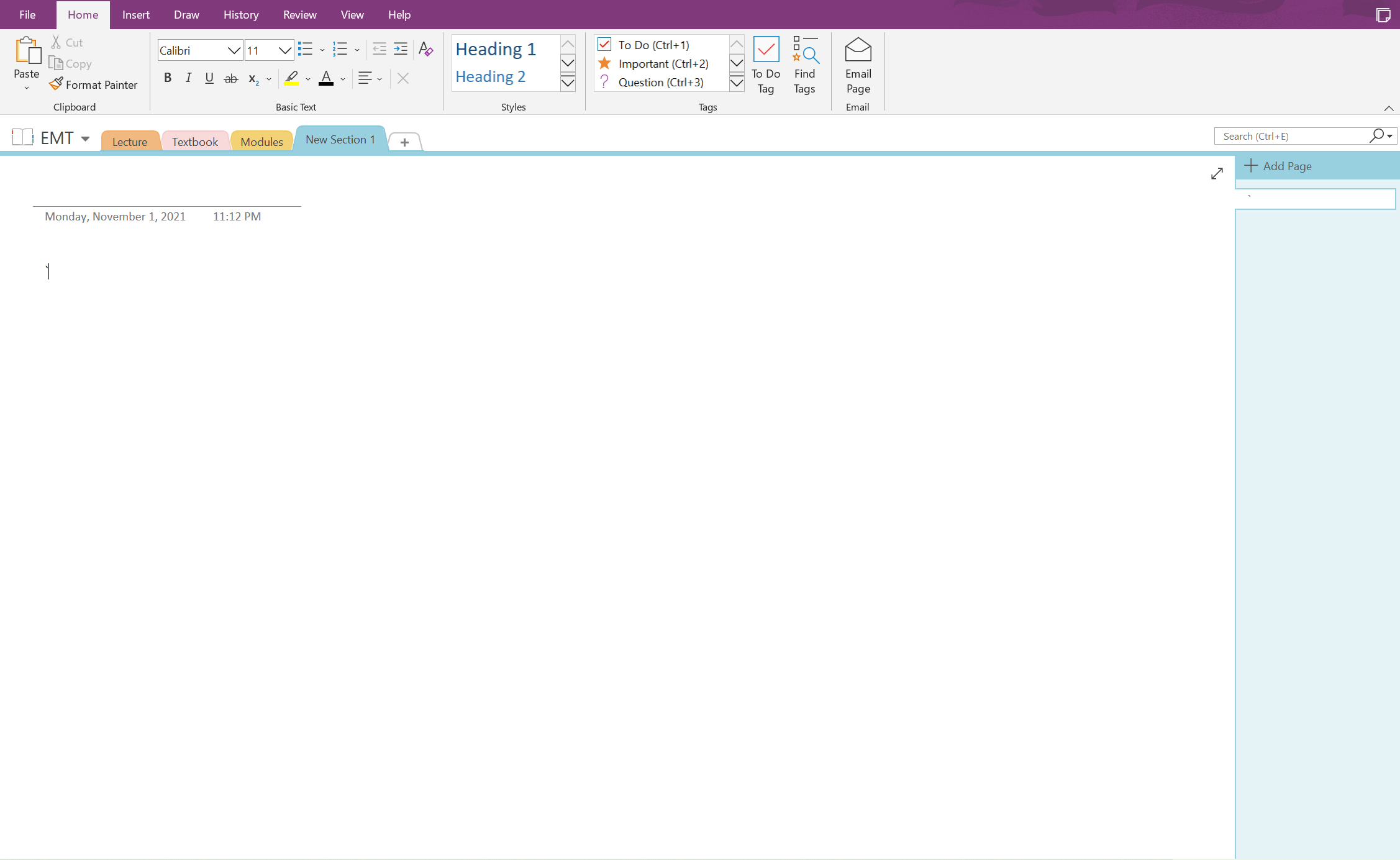This screenshot has height=860, width=1400.
Task: Expand the text highlight color options
Action: (307, 79)
